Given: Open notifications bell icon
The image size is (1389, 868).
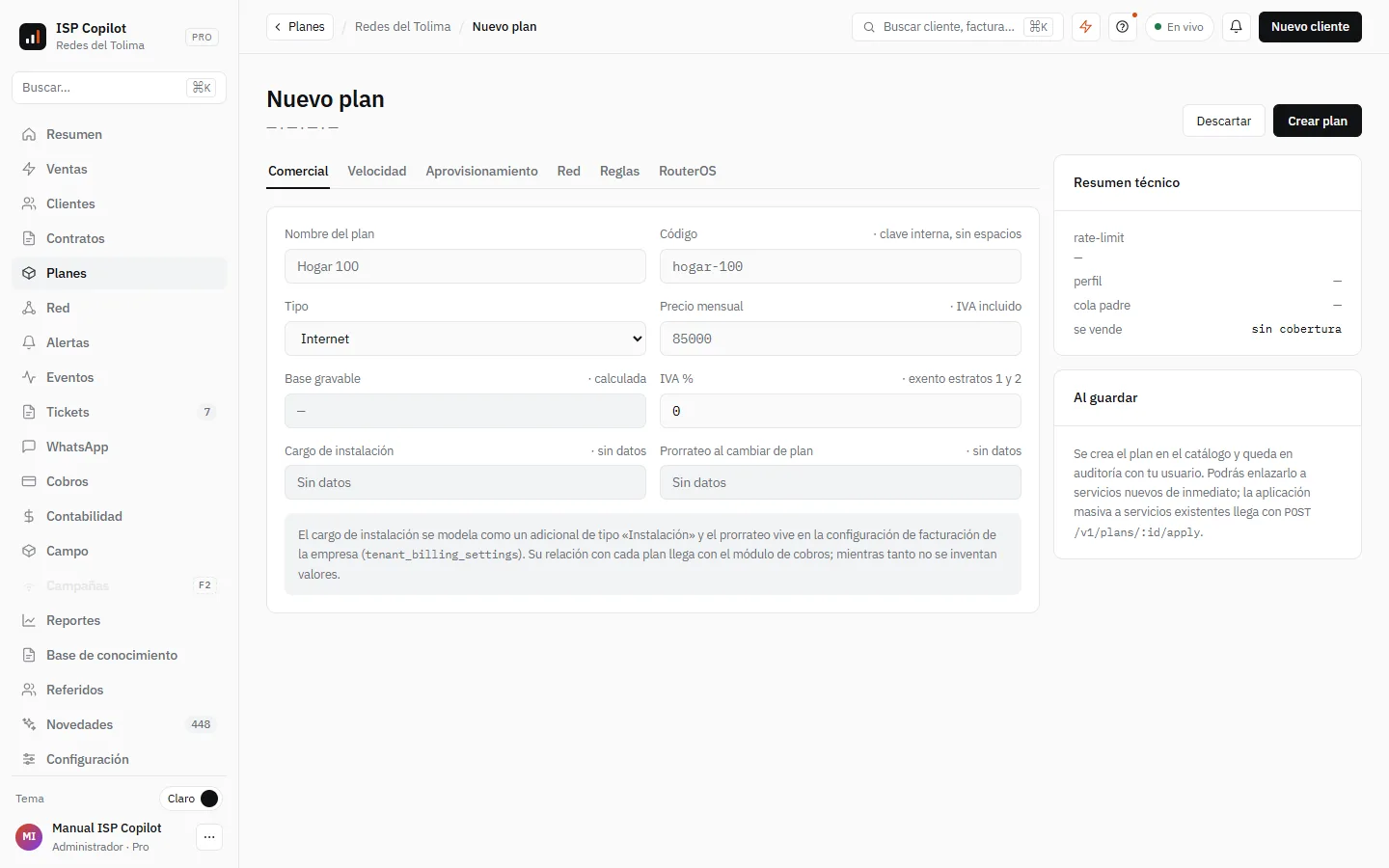Looking at the screenshot, I should [1236, 27].
